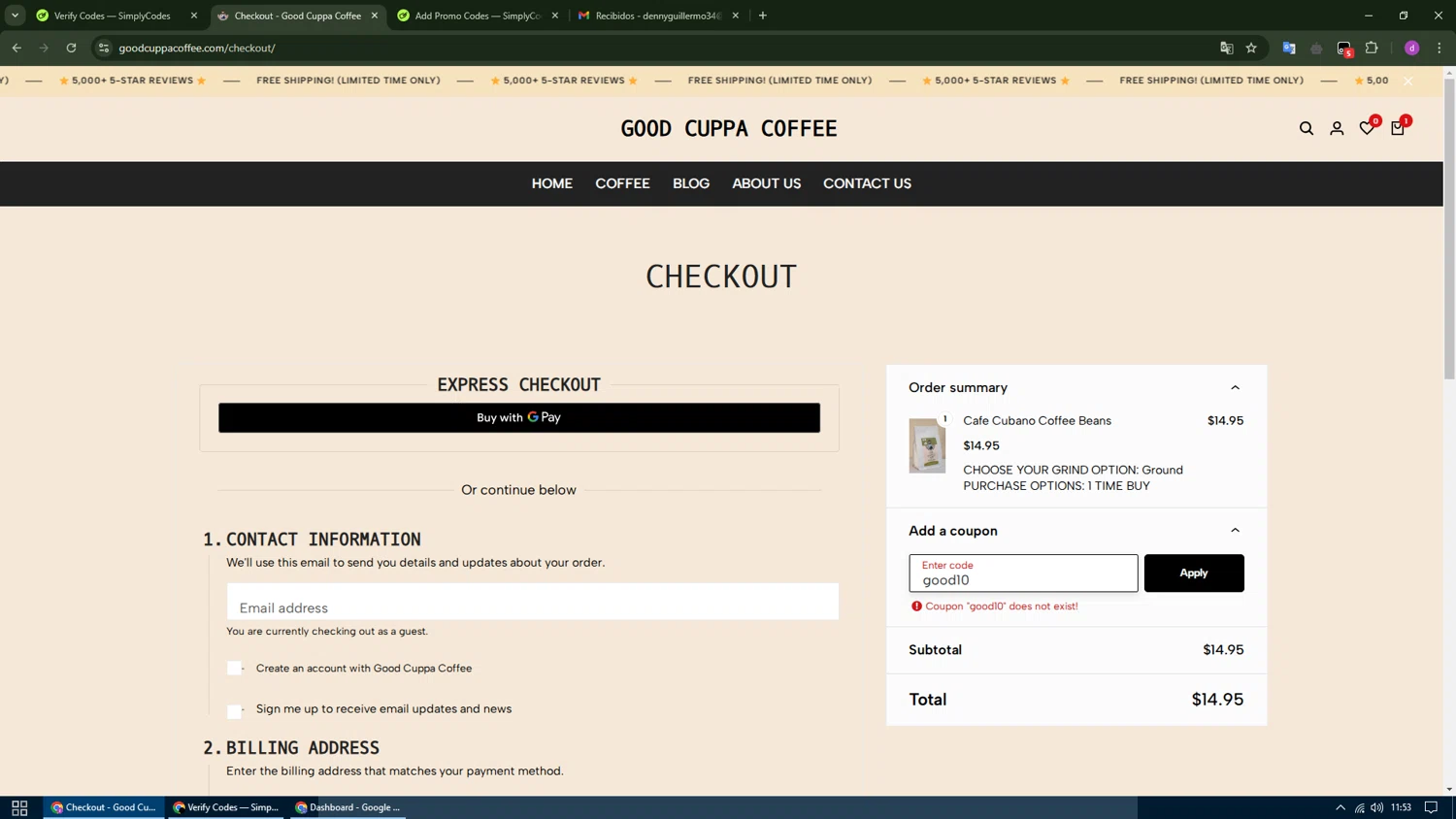The width and height of the screenshot is (1456, 819).
Task: Switch to Add Promo Codes tab
Action: tap(478, 16)
